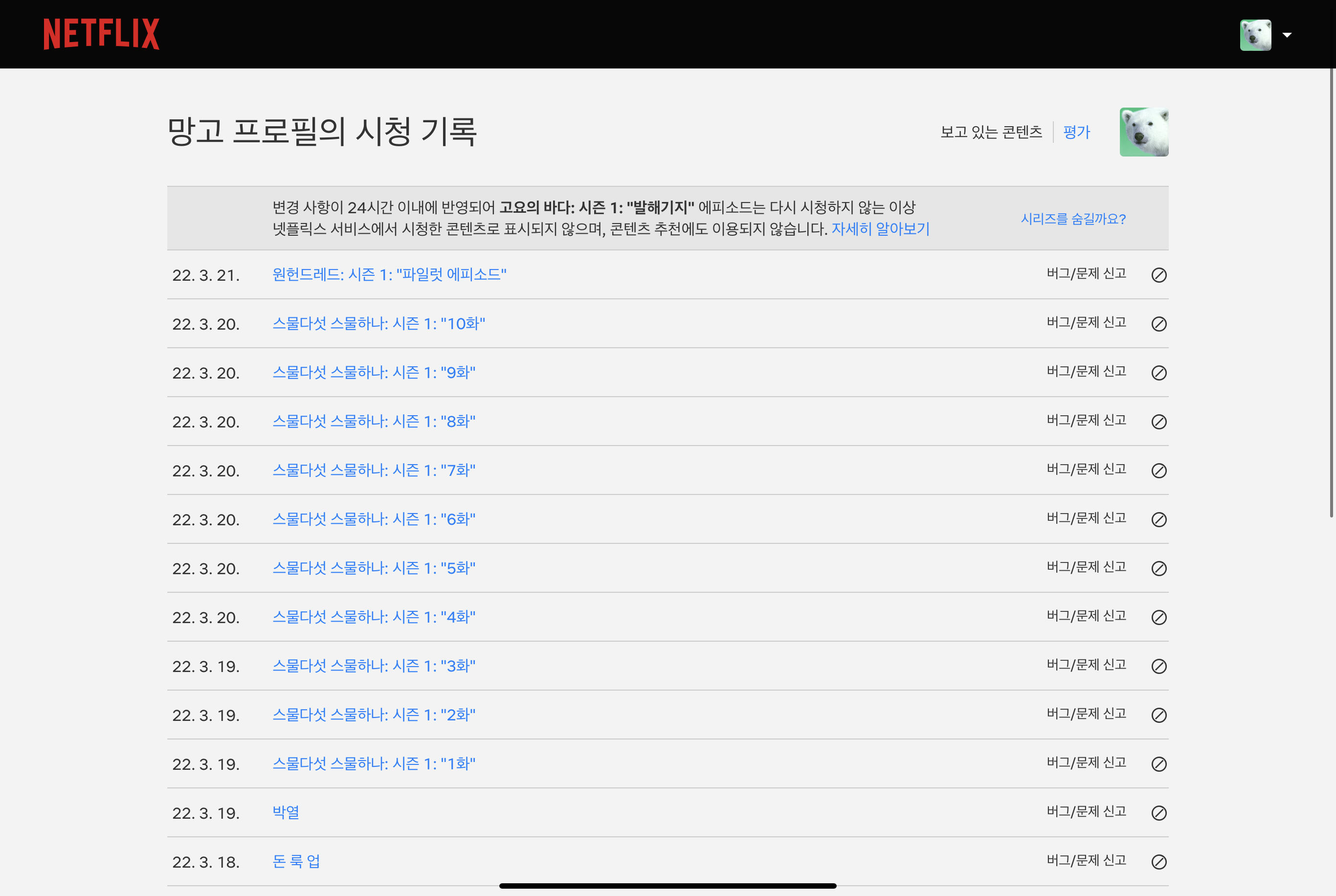Click 버그/문제 신고 for 박열
1336x896 pixels.
click(x=1086, y=811)
